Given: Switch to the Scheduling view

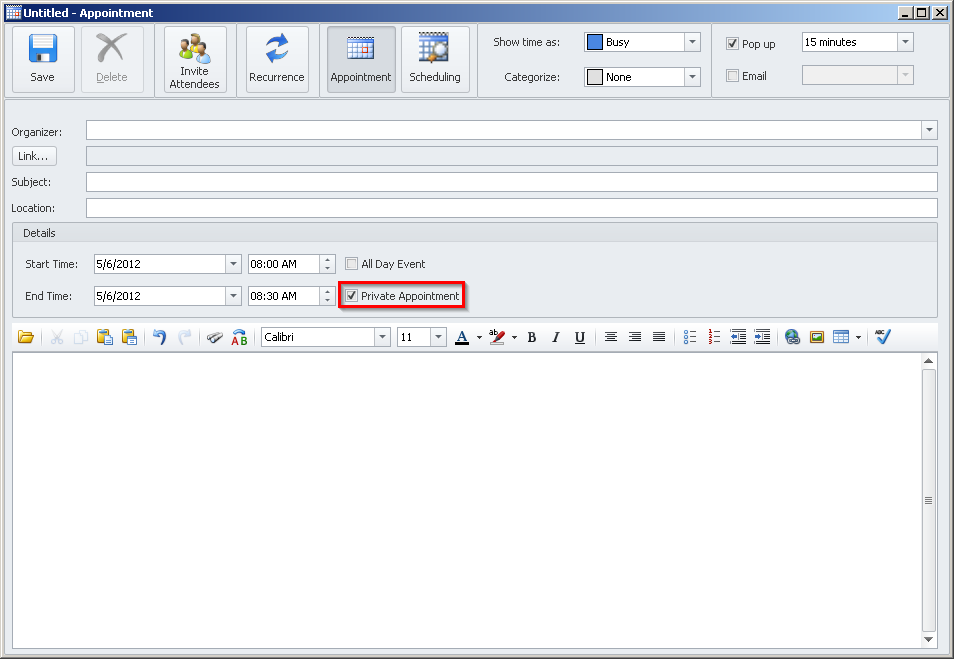Looking at the screenshot, I should pos(435,58).
